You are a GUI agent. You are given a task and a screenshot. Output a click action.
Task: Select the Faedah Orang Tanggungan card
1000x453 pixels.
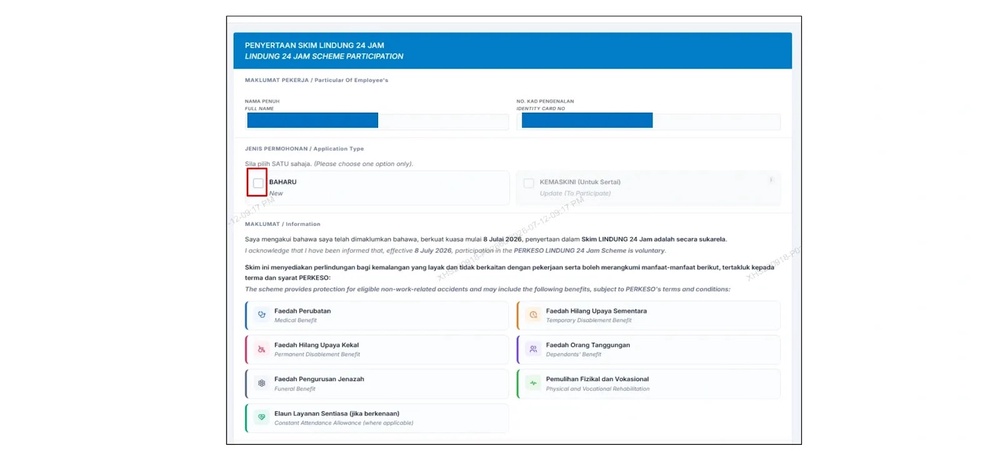tap(649, 349)
